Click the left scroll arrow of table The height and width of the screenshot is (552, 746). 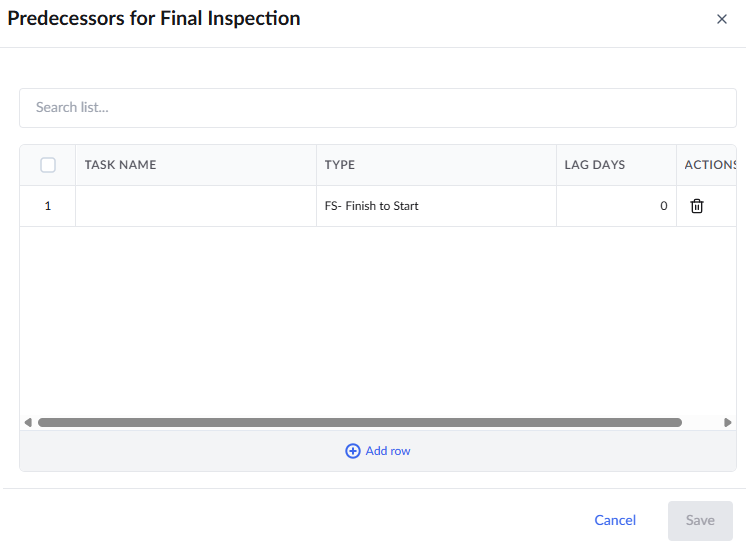pyautogui.click(x=28, y=423)
